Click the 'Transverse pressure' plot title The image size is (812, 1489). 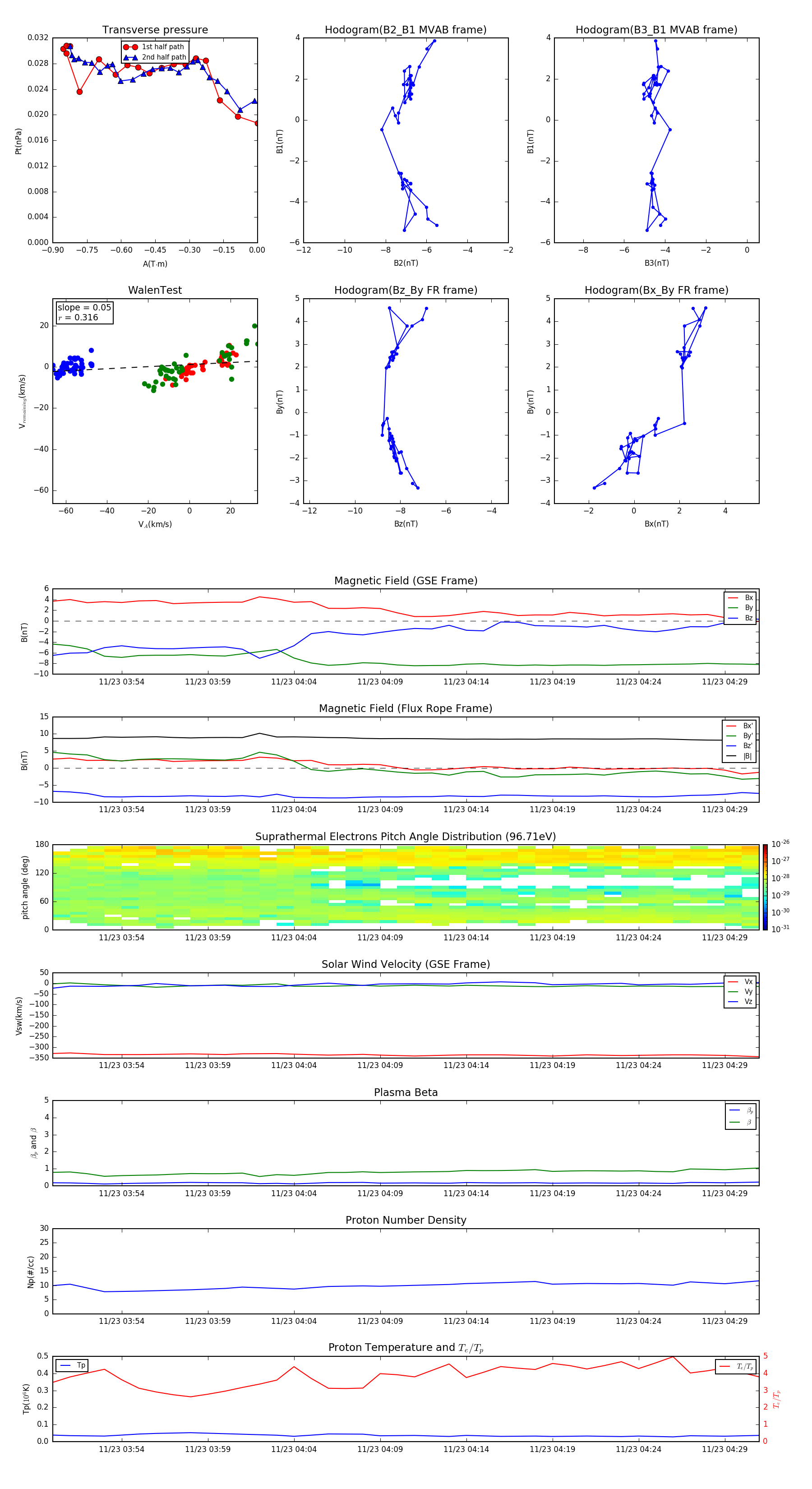(x=155, y=30)
